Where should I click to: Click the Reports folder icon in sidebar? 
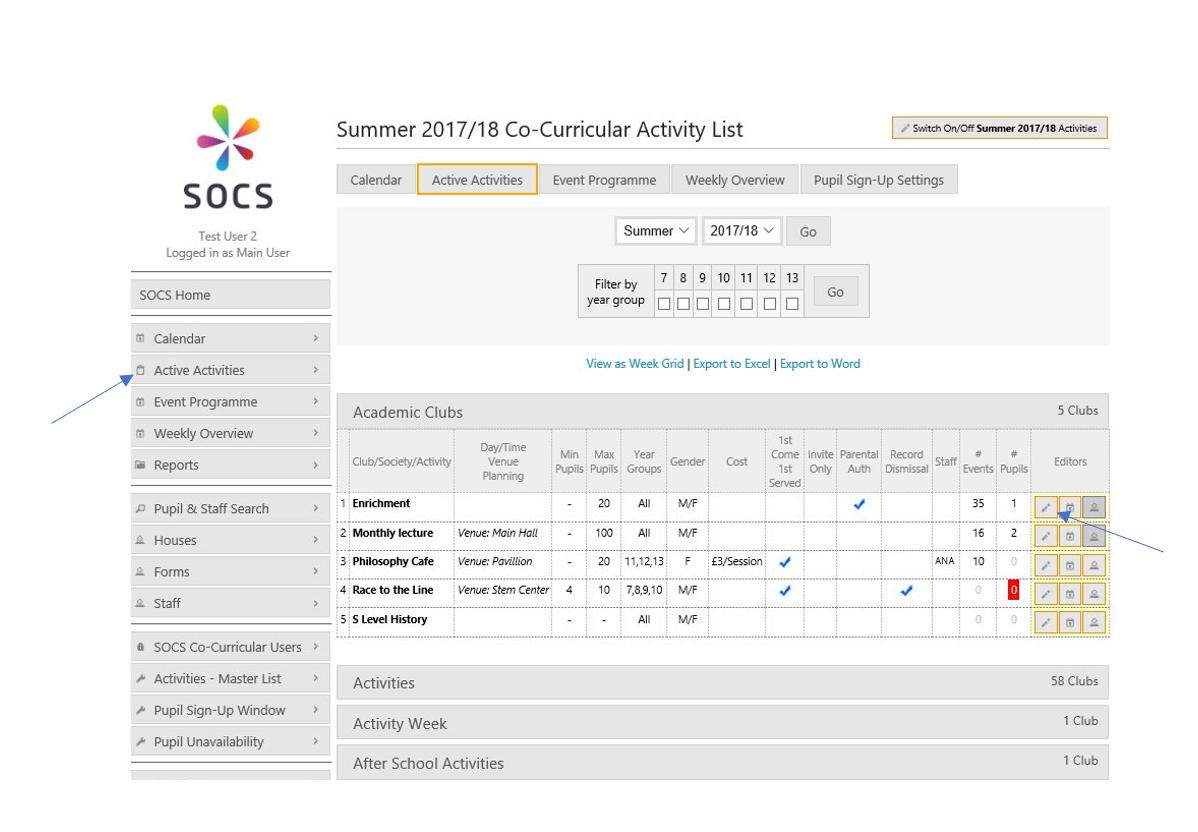tap(140, 465)
